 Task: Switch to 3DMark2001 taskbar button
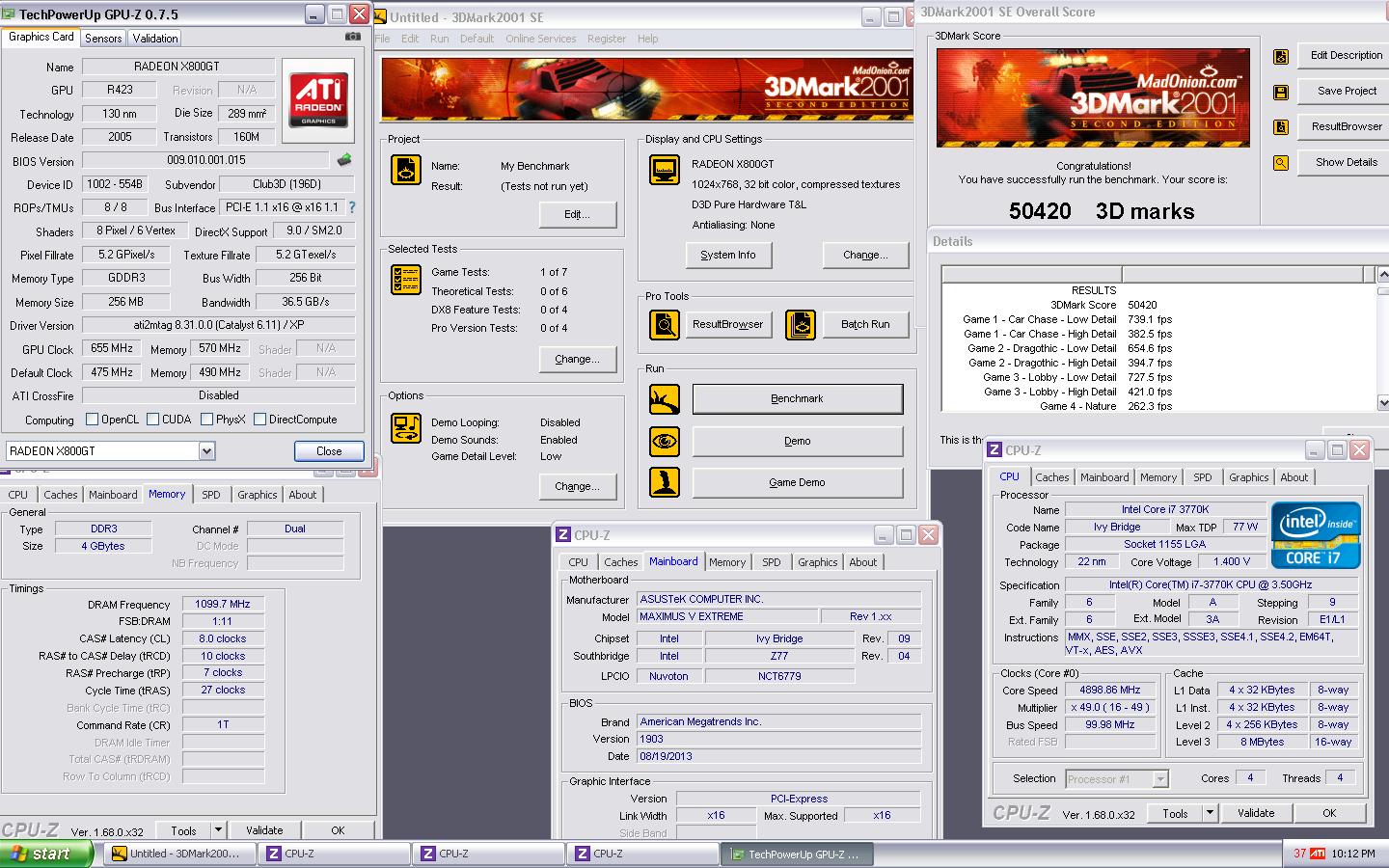pos(179,854)
